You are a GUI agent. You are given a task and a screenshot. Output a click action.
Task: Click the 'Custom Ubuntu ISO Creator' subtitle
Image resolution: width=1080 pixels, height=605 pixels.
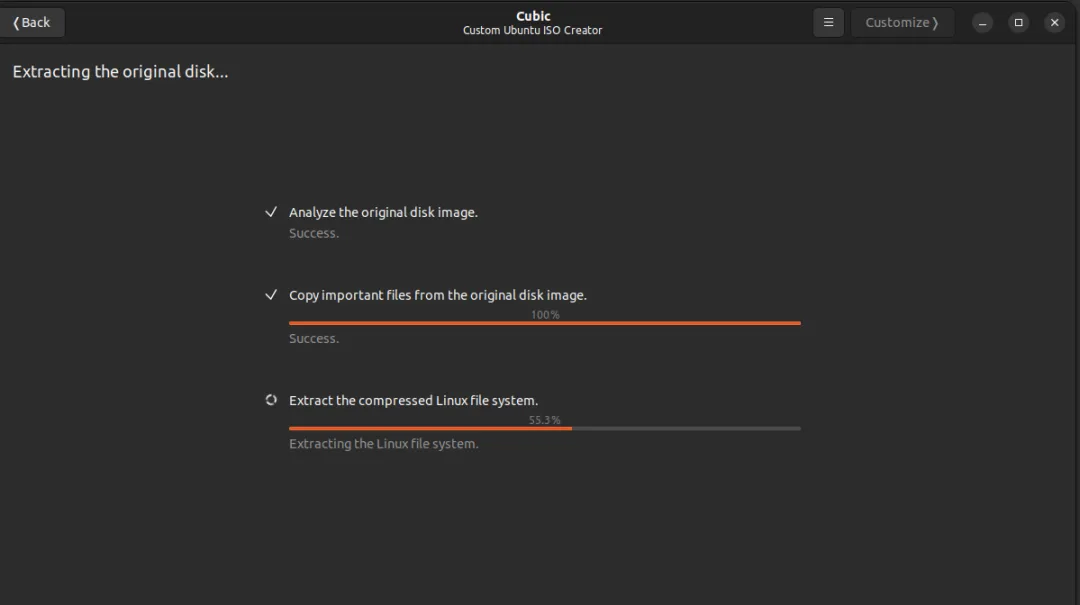pos(532,30)
